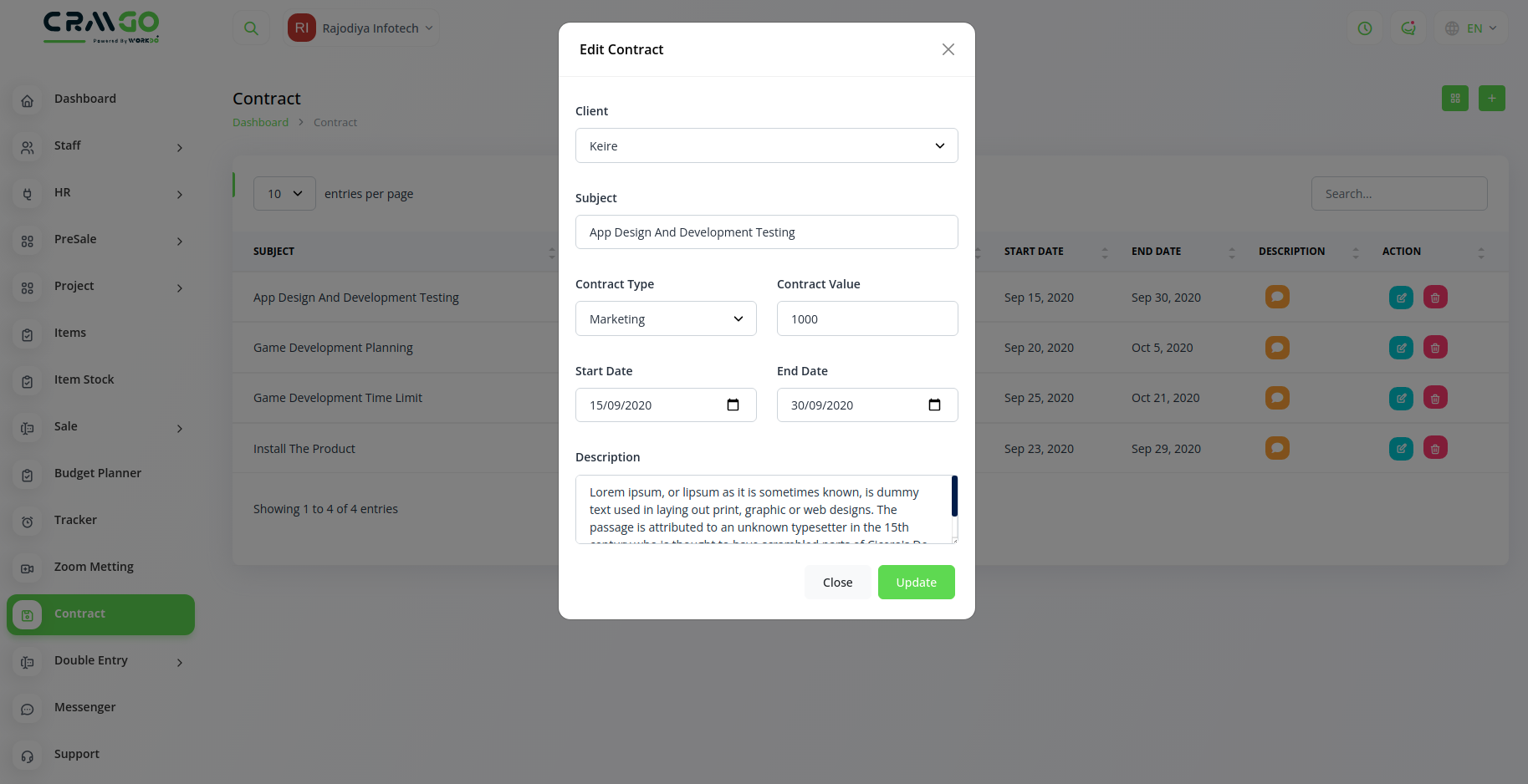Click the green plus add contract icon
The image size is (1528, 784).
coord(1491,99)
